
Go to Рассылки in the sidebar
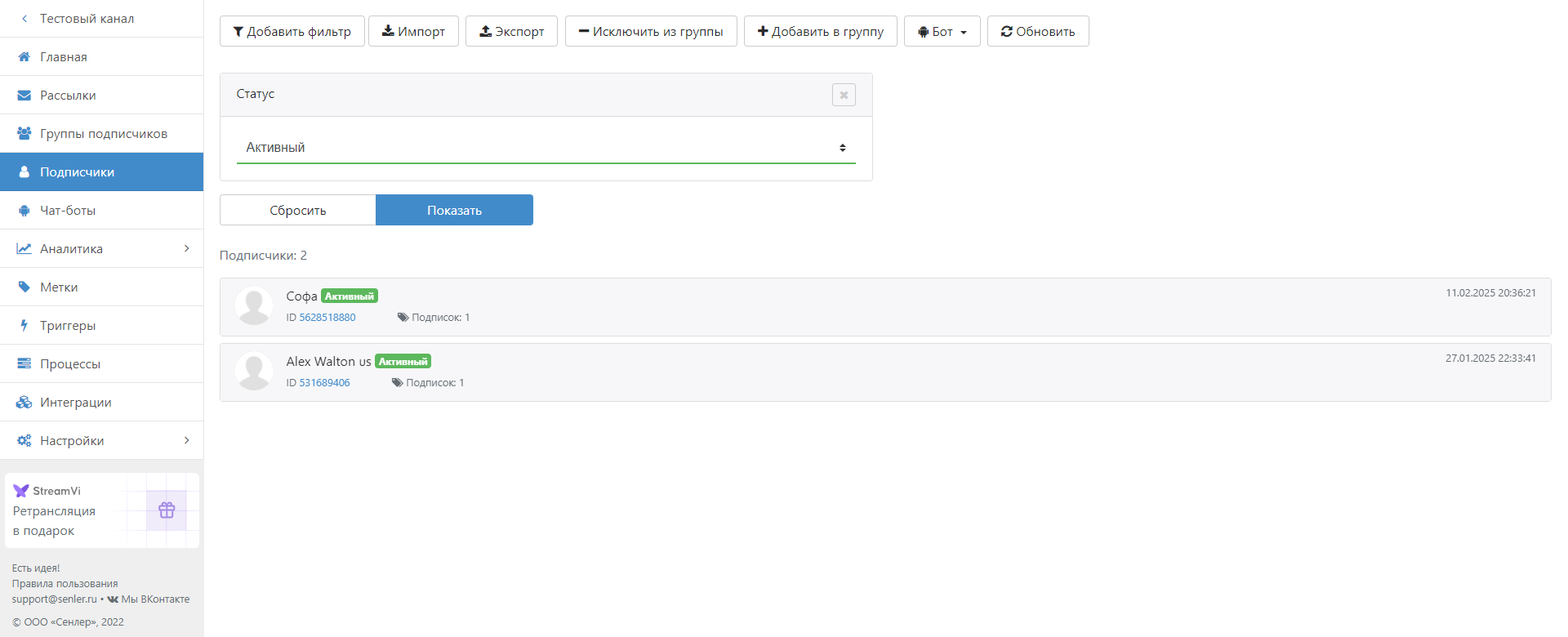click(x=68, y=96)
